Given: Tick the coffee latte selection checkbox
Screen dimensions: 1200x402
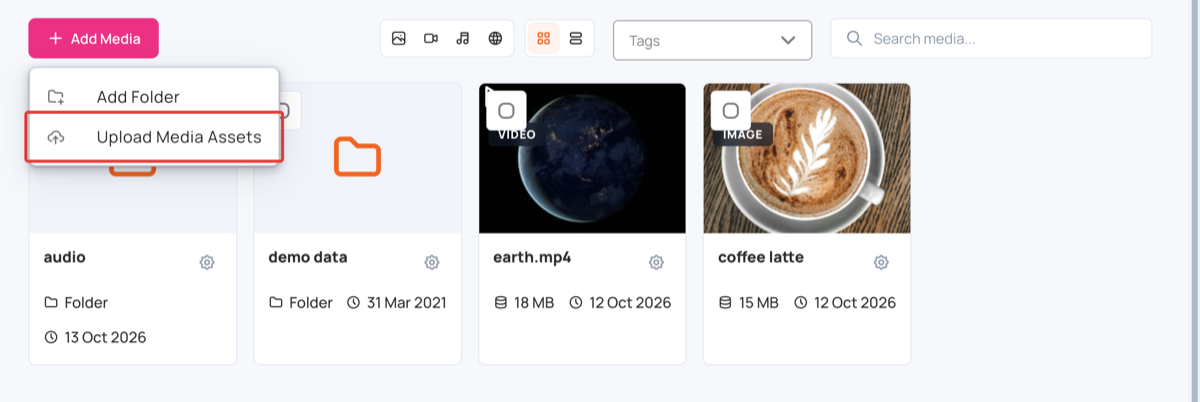Looking at the screenshot, I should click(x=731, y=110).
